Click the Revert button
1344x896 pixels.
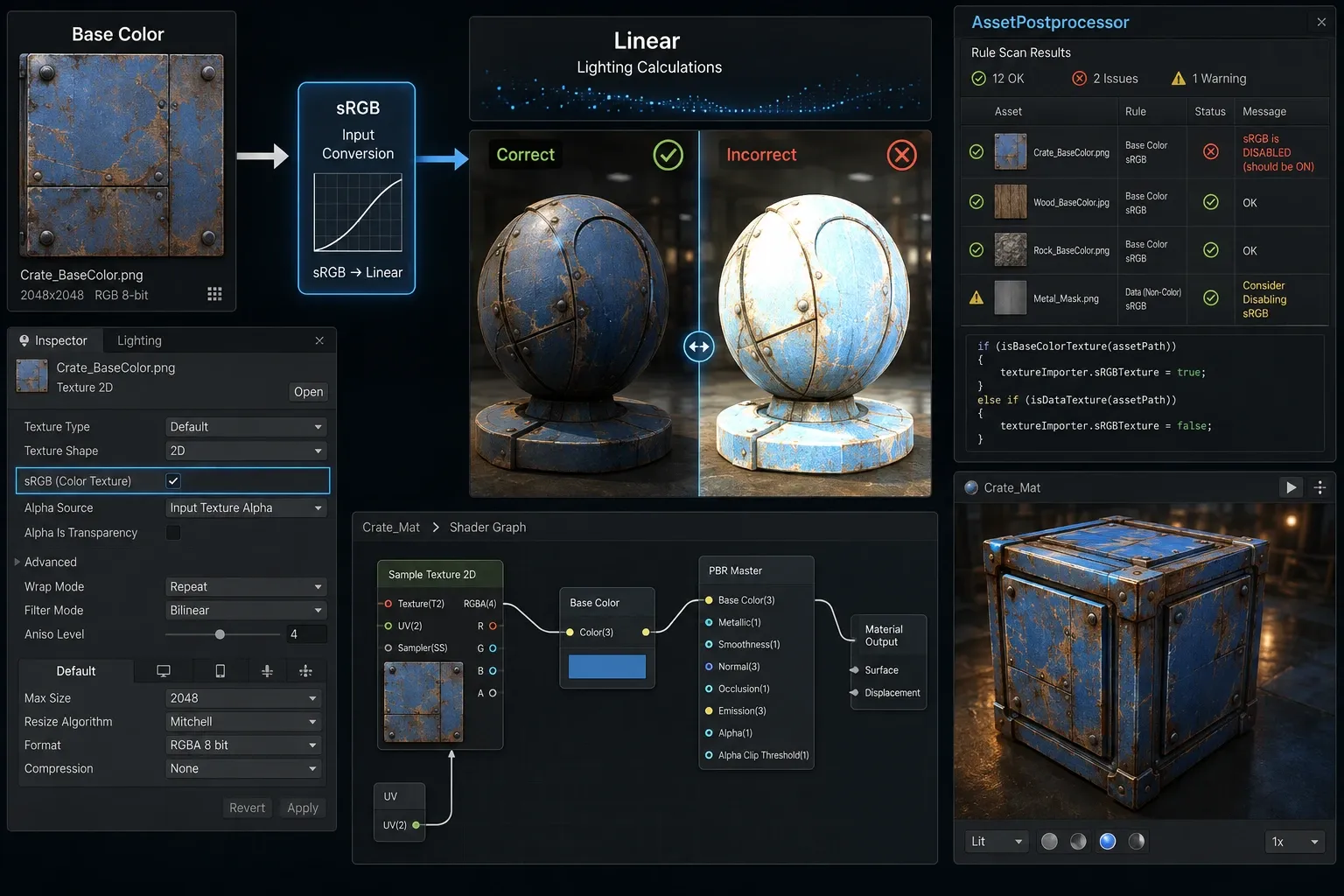[x=247, y=808]
